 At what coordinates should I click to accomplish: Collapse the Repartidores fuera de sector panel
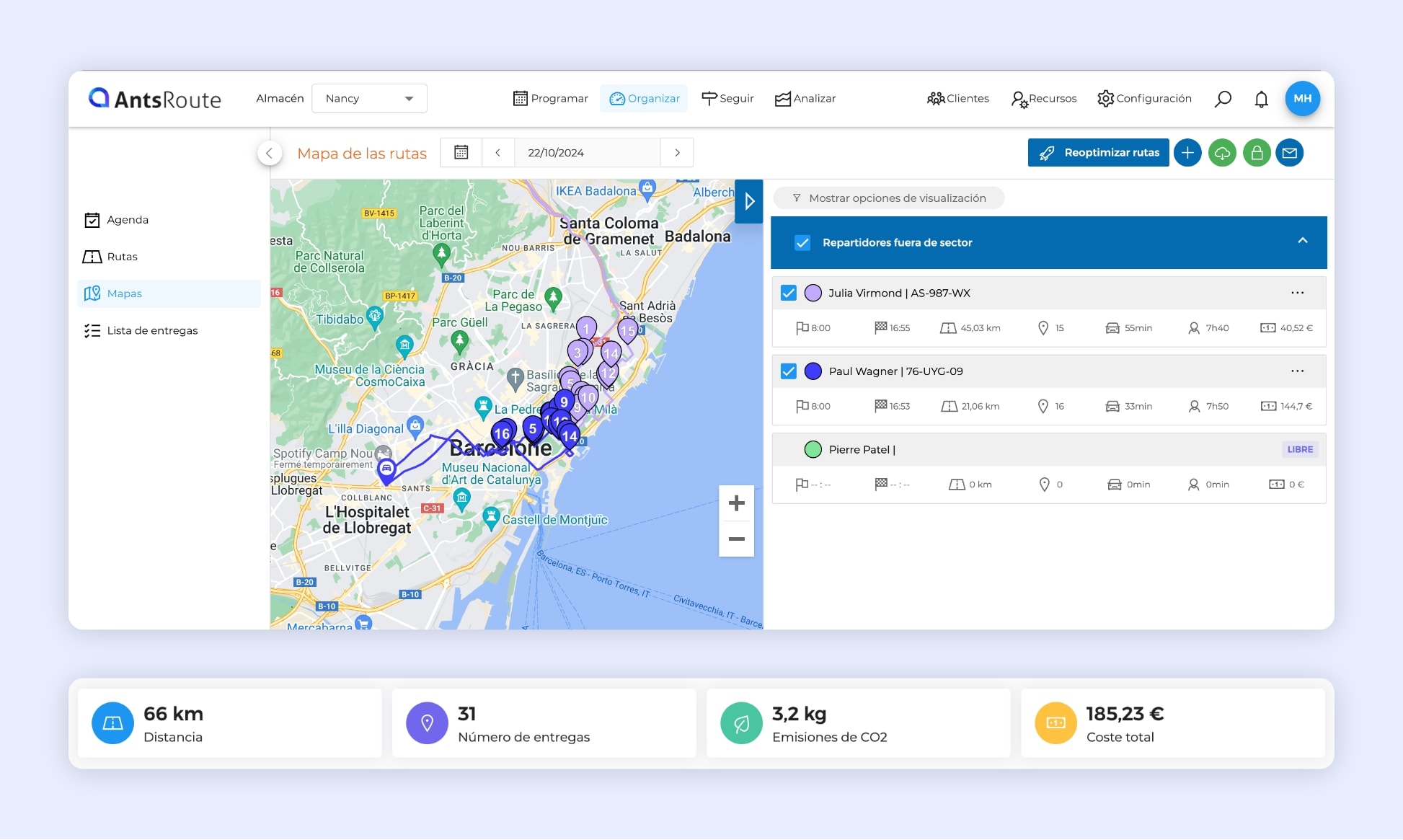pyautogui.click(x=1302, y=241)
